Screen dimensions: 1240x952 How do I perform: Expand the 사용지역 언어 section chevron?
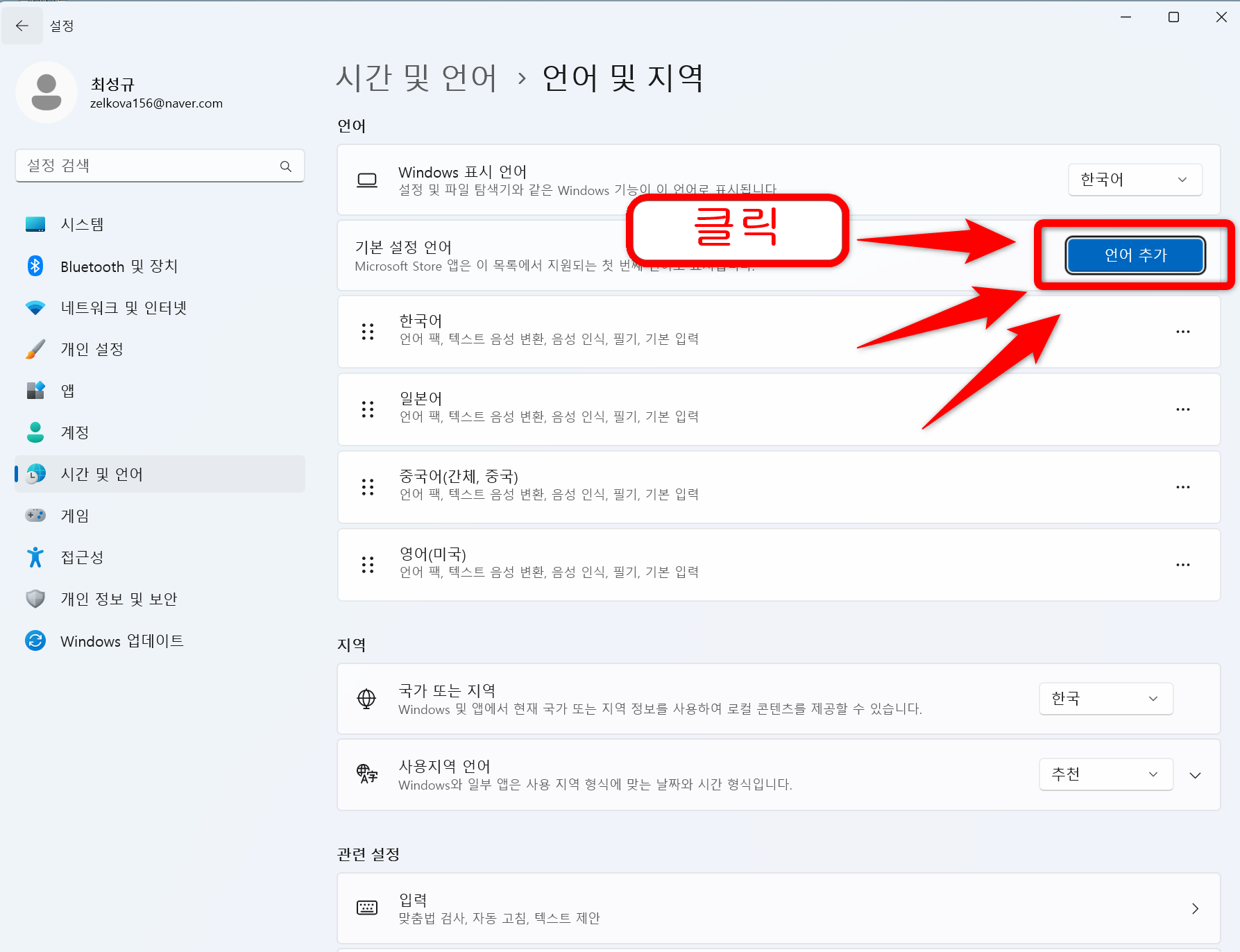[x=1195, y=775]
